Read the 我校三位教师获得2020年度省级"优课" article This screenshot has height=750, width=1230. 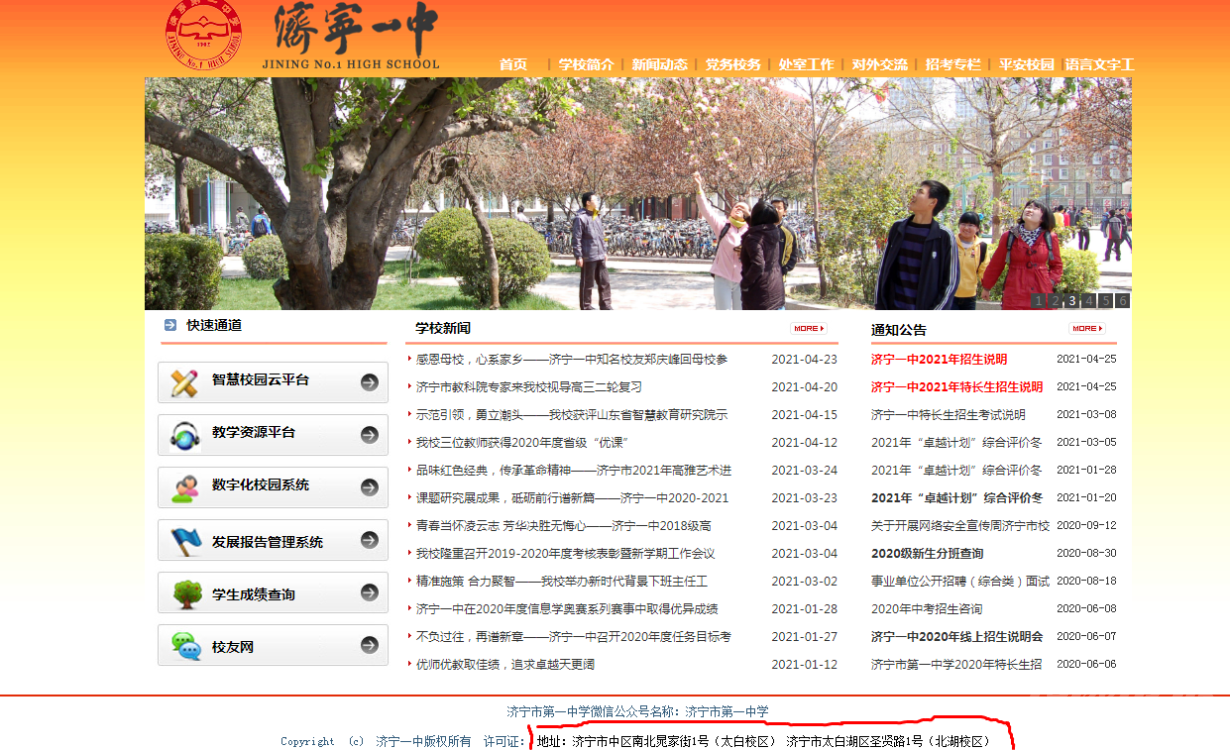click(x=521, y=442)
